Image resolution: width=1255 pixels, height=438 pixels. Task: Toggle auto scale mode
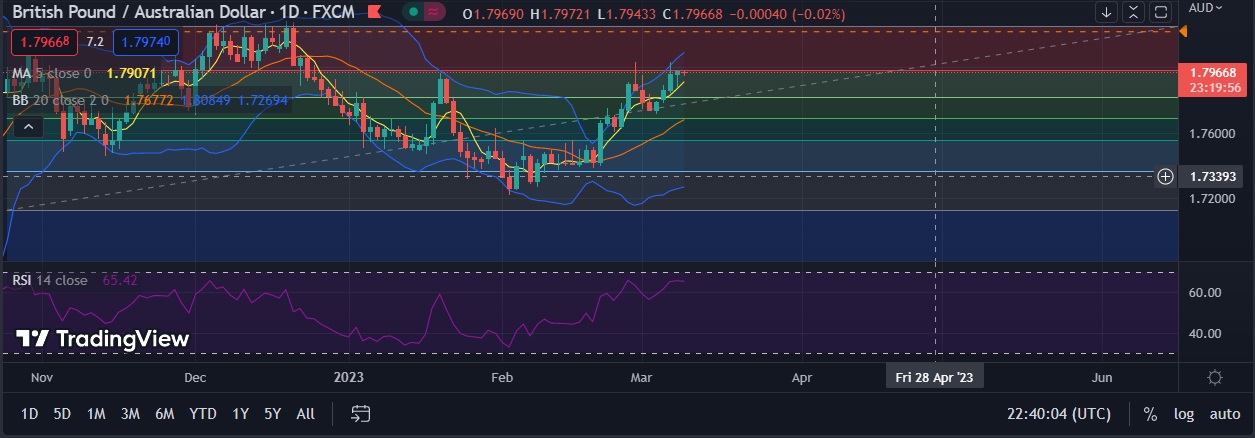pyautogui.click(x=1224, y=414)
